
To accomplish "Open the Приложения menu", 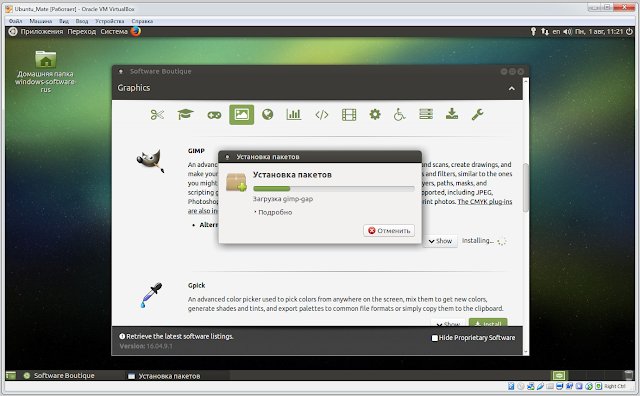I will pyautogui.click(x=42, y=31).
